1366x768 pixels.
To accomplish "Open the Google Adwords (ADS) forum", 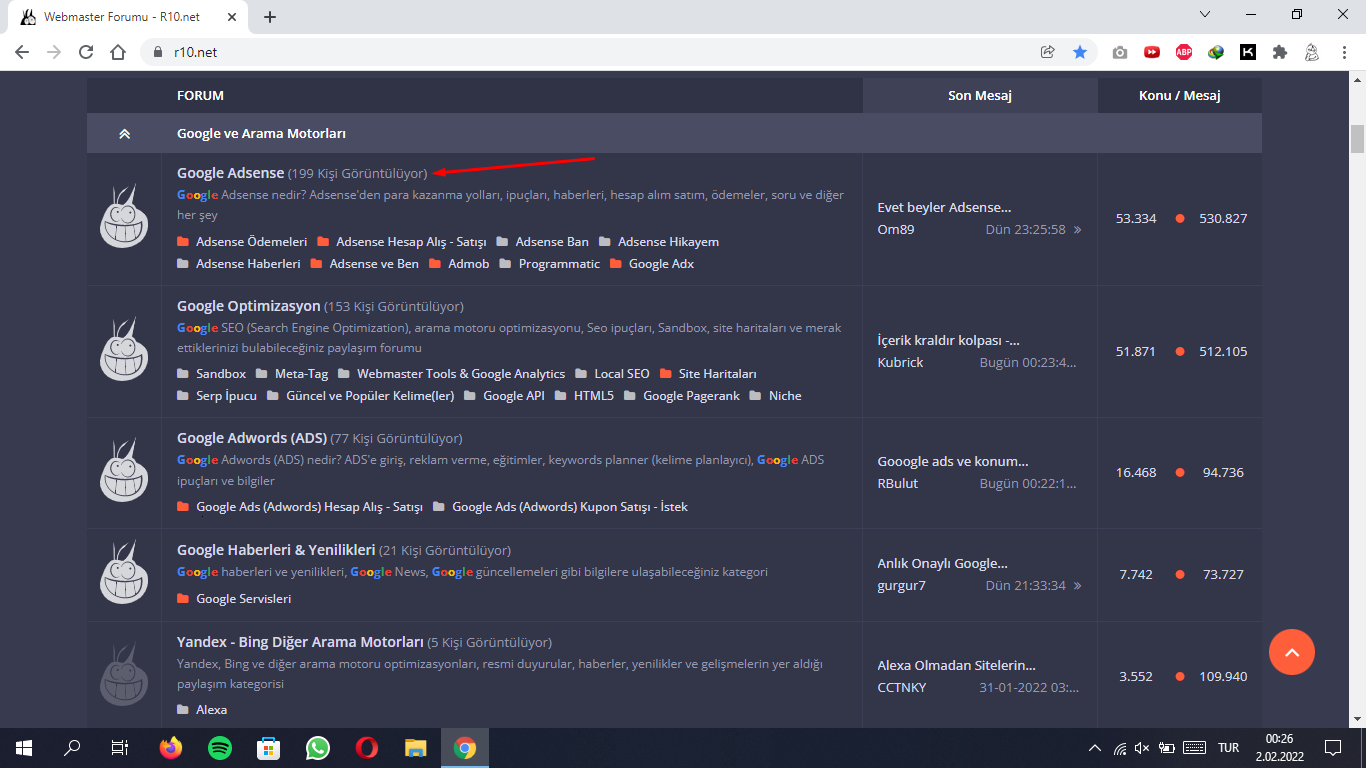I will [252, 438].
